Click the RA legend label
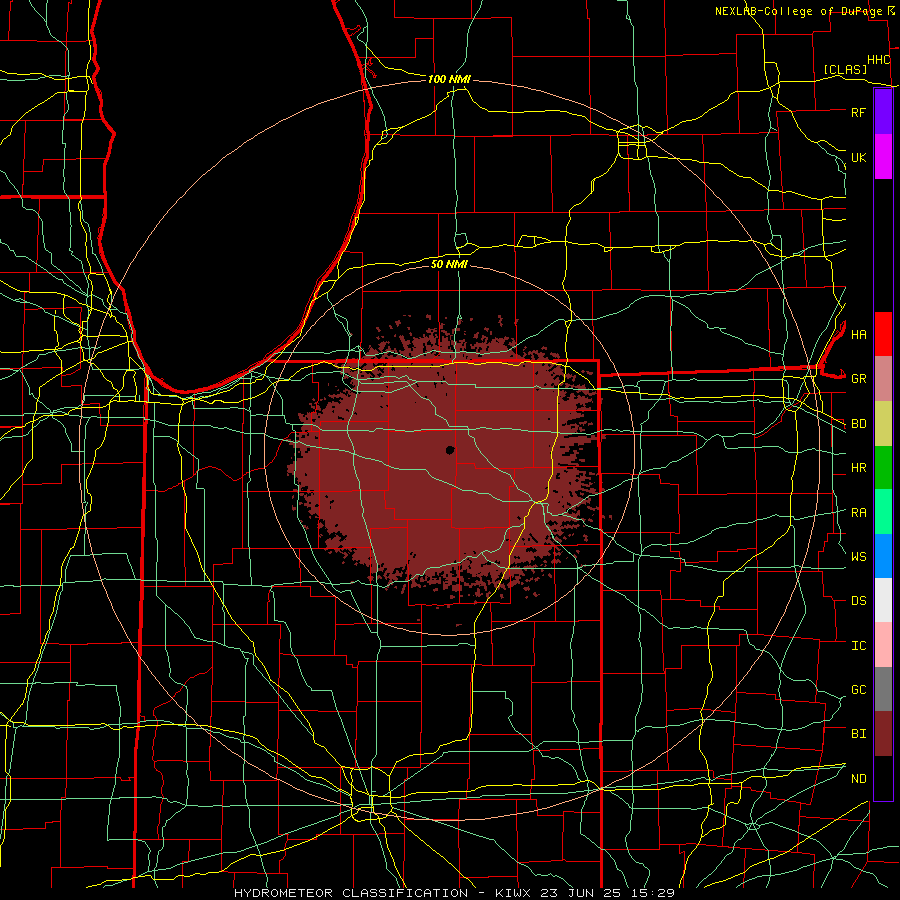Viewport: 900px width, 900px height. pyautogui.click(x=858, y=513)
